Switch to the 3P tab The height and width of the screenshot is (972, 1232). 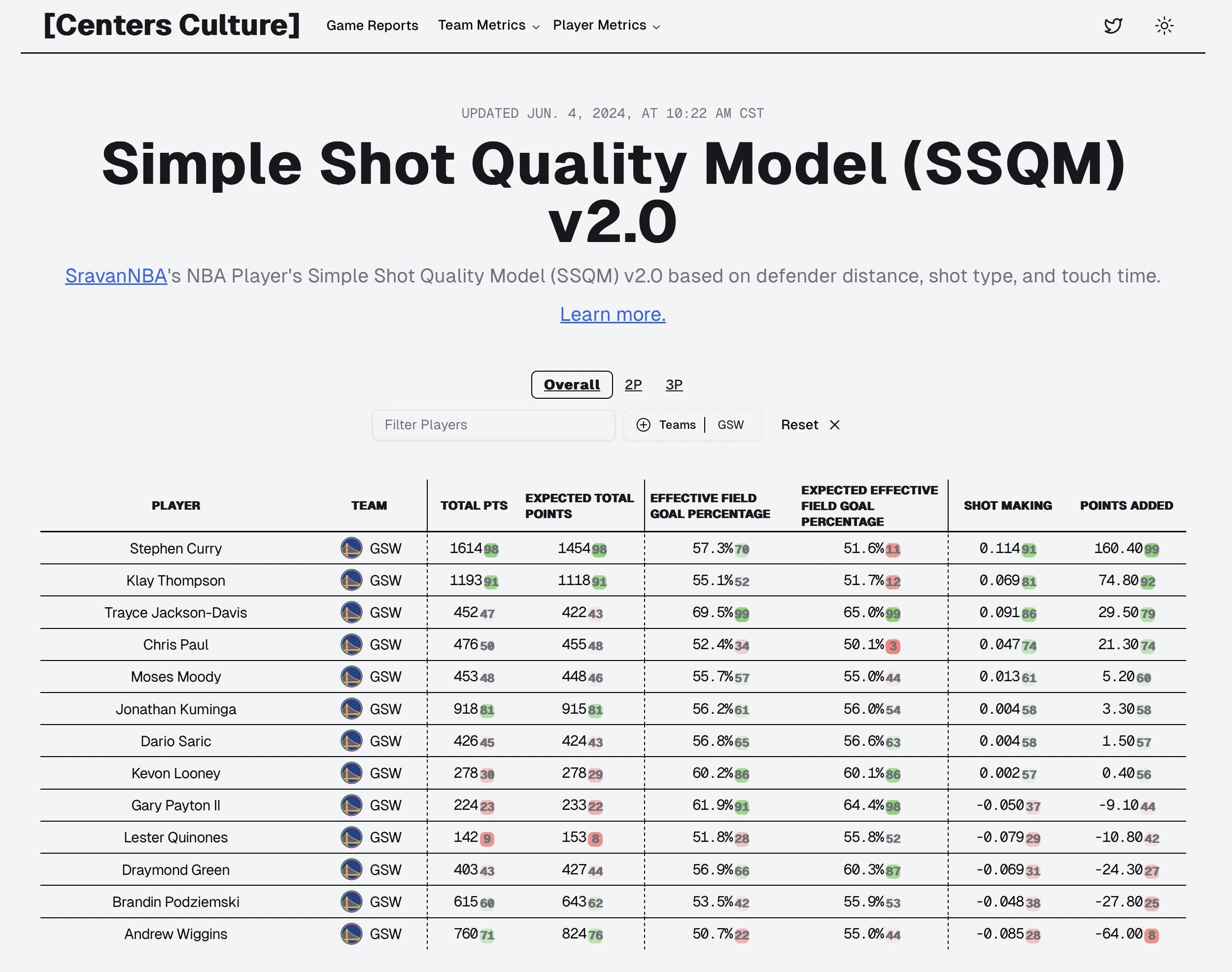coord(674,384)
